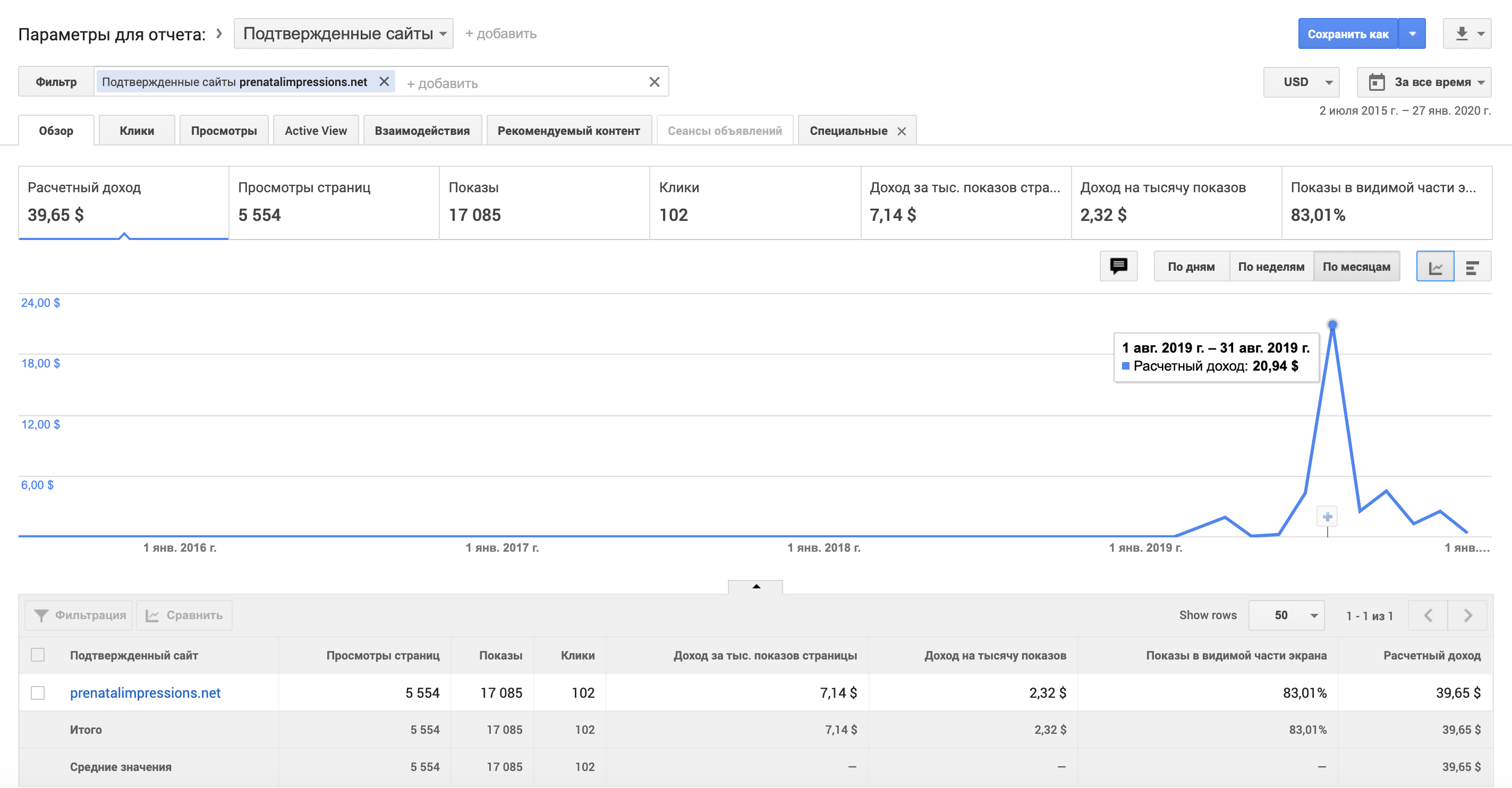Select the По дням grouping
Viewport: 1512px width, 788px height.
(x=1191, y=267)
